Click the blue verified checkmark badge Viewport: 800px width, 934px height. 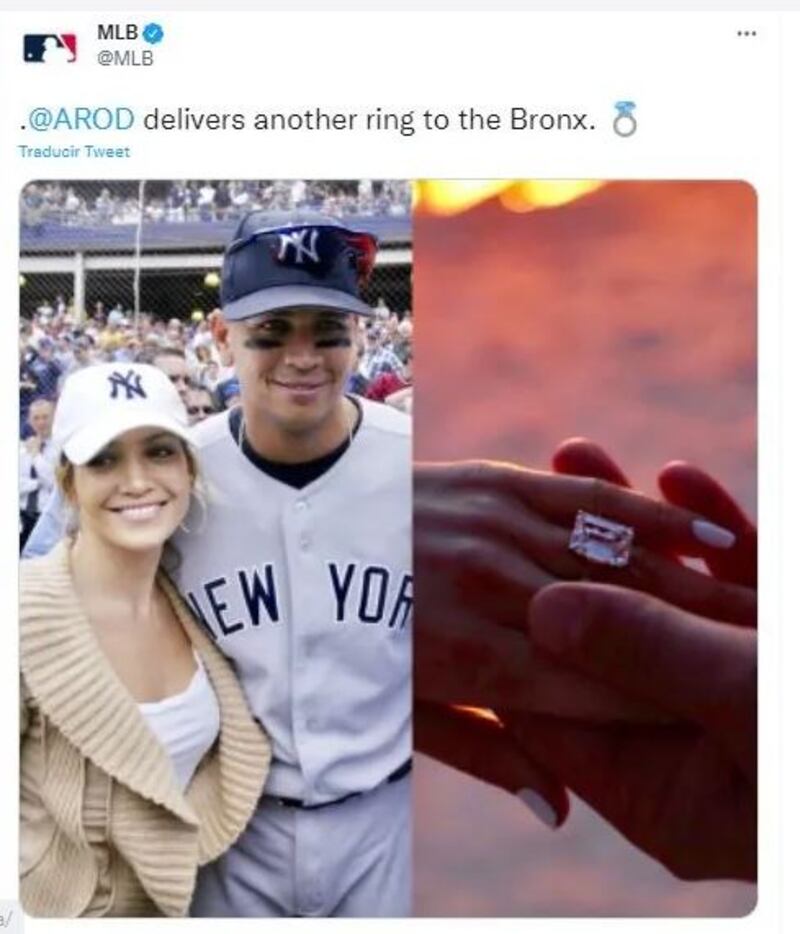pyautogui.click(x=154, y=33)
